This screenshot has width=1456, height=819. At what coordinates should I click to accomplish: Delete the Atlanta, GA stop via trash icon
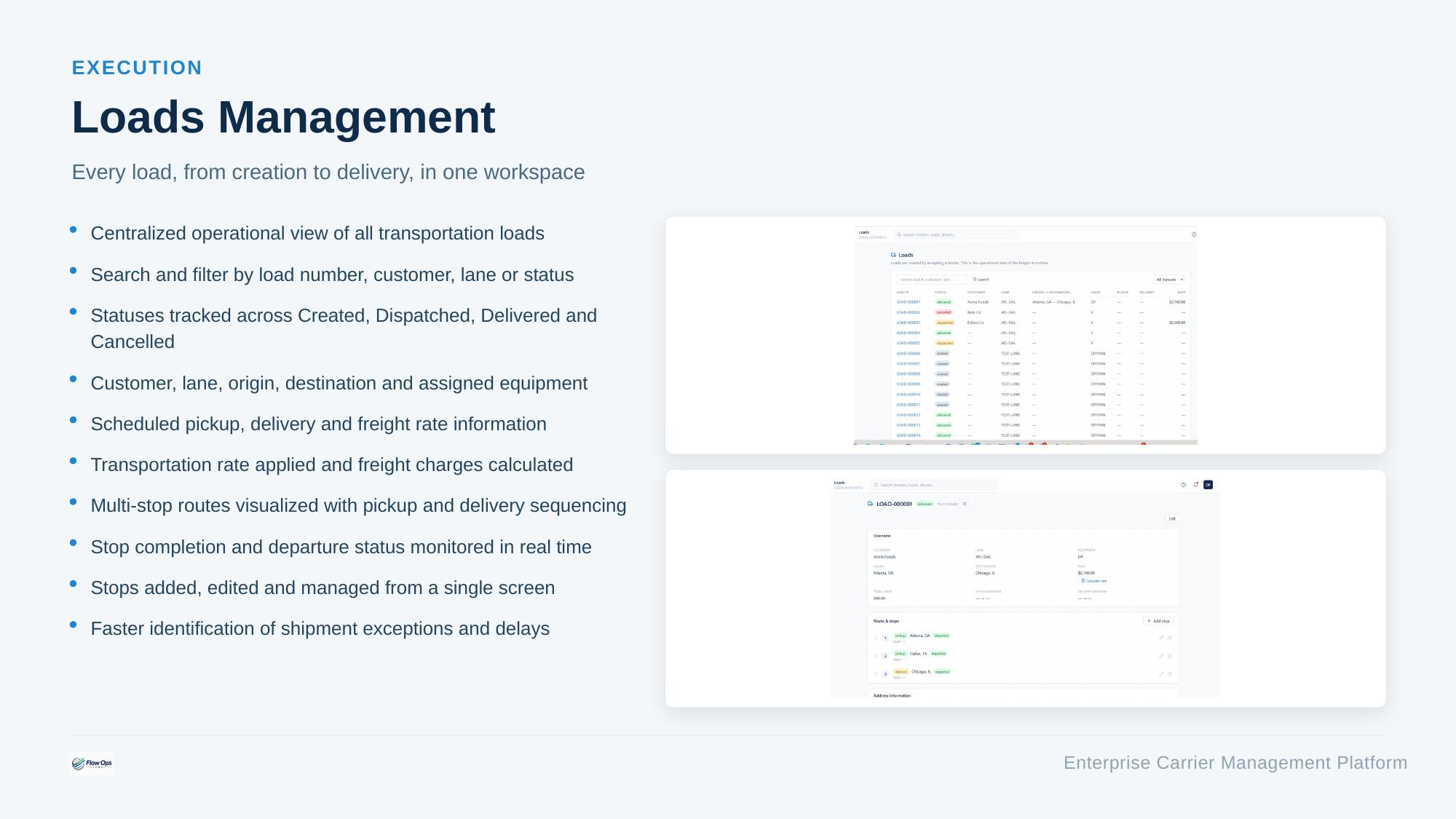pyautogui.click(x=1170, y=638)
